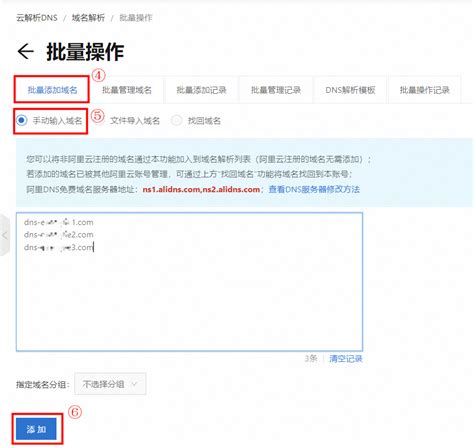
Task: Expand the collapsed left sidebar handle
Action: click(4, 235)
